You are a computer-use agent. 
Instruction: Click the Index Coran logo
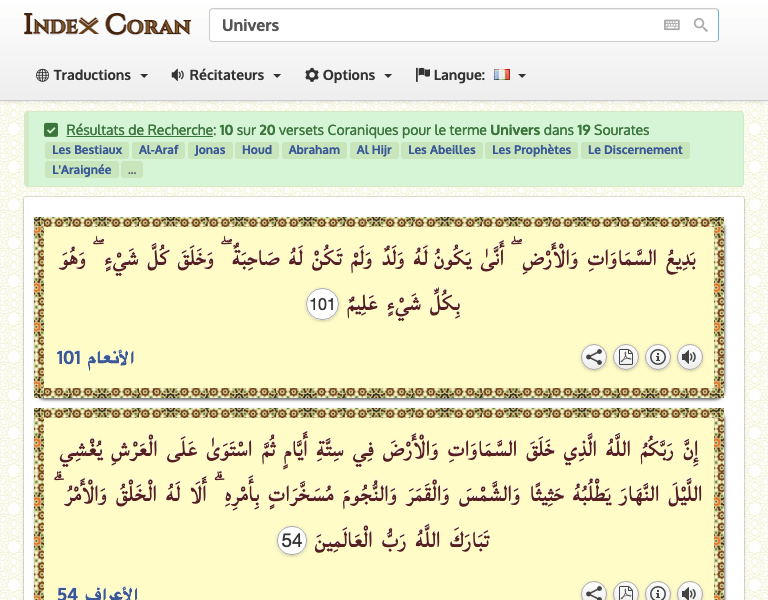point(107,25)
